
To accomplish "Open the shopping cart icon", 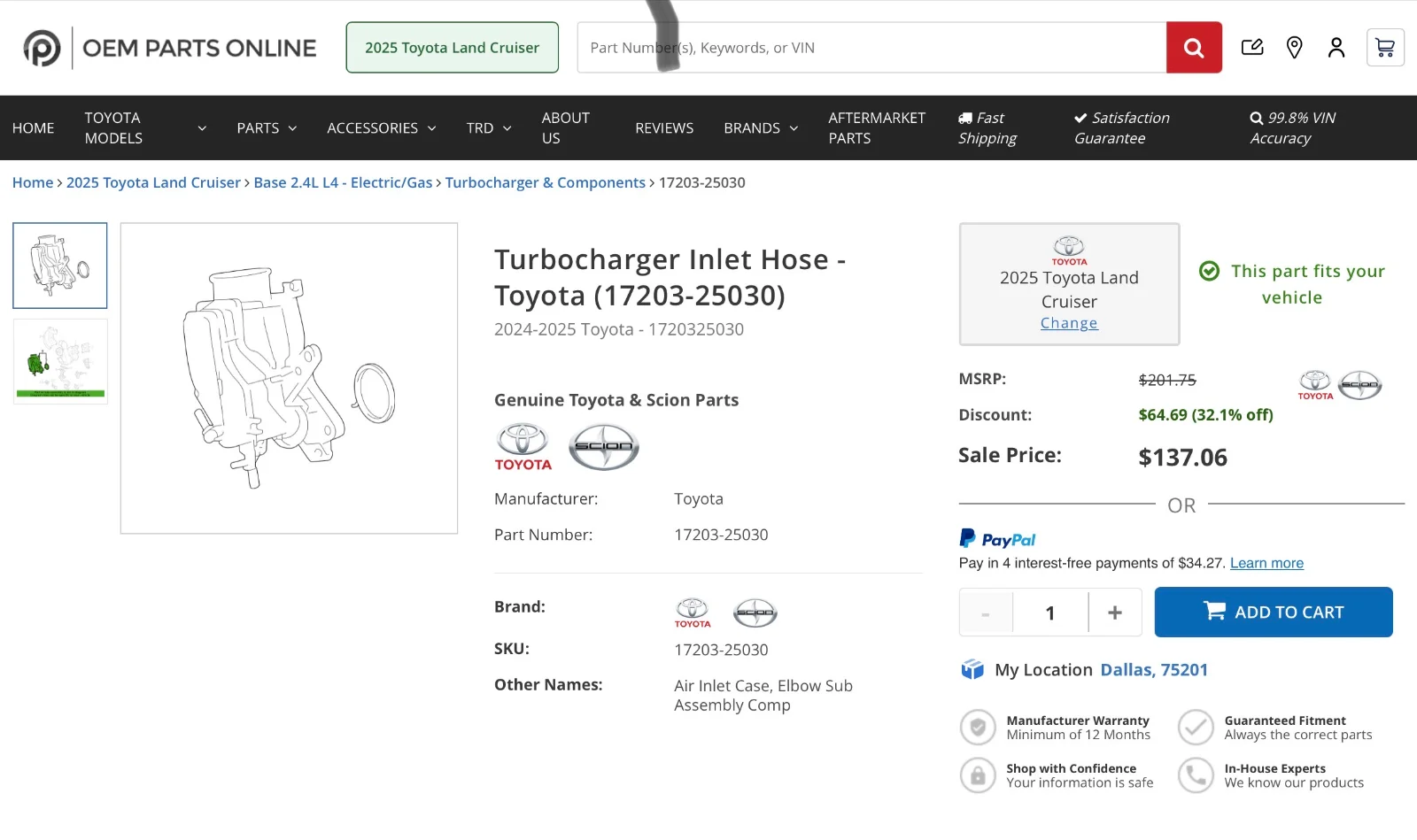I will pos(1385,48).
